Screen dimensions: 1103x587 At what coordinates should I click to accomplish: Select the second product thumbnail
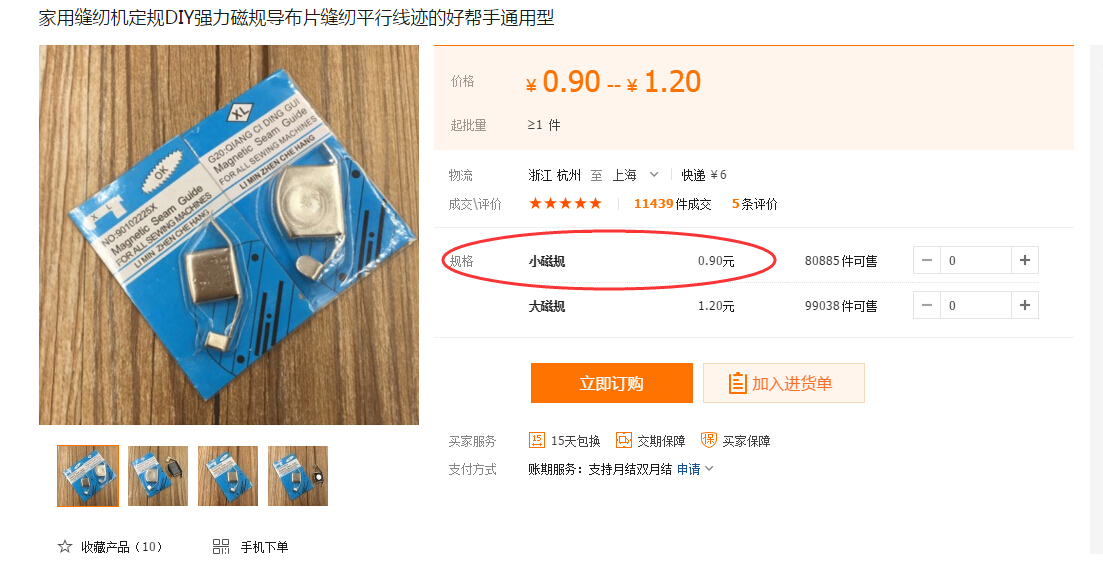click(158, 476)
